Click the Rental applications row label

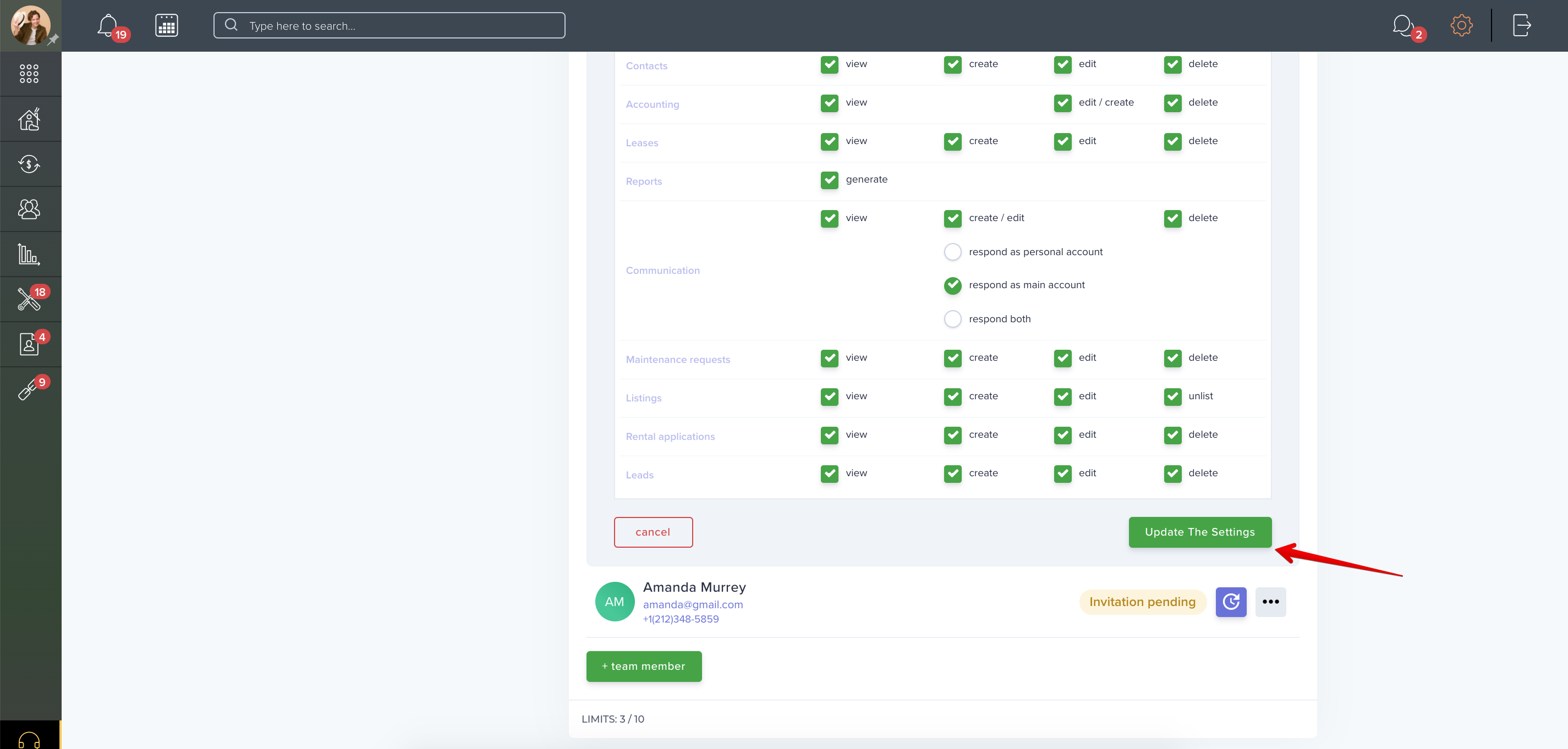tap(670, 436)
